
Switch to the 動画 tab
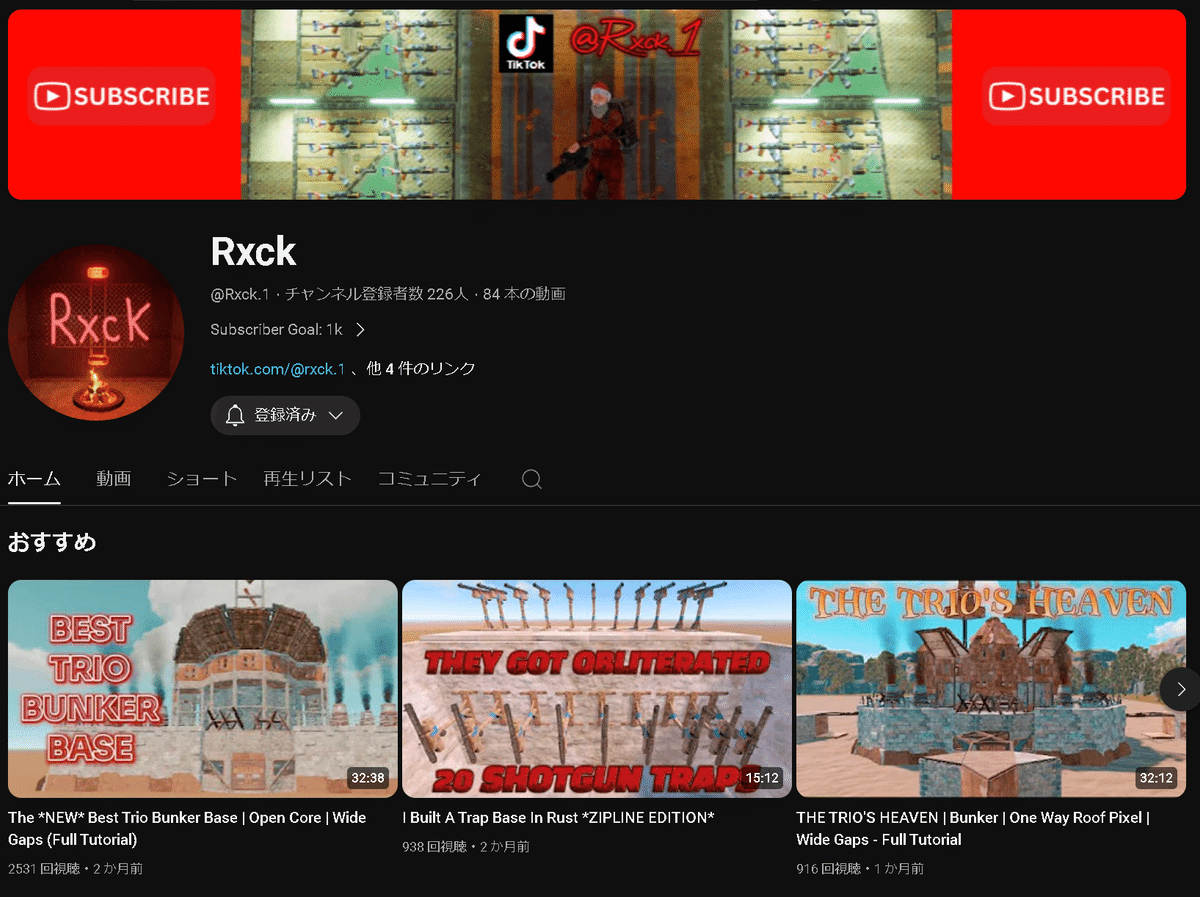(x=113, y=479)
